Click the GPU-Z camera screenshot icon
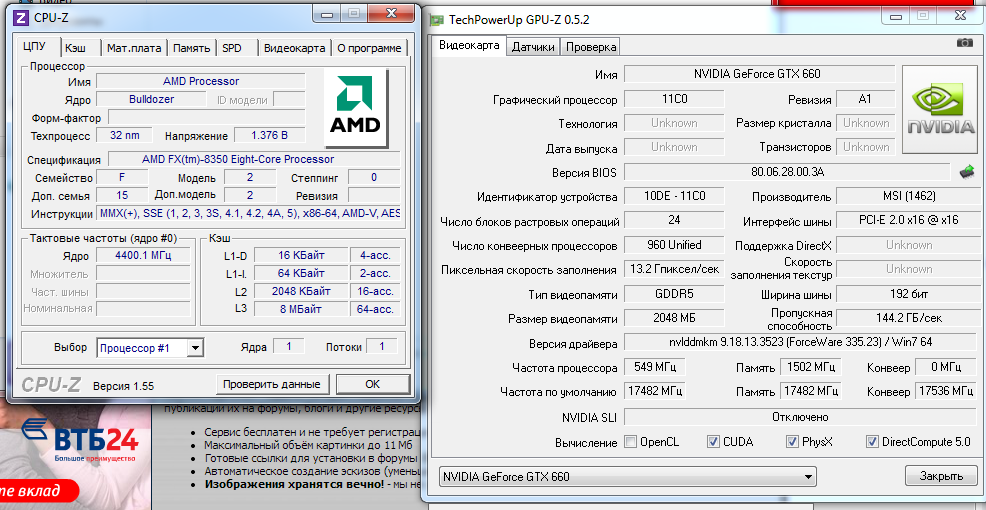Screen dimensions: 986x510 [x=964, y=42]
